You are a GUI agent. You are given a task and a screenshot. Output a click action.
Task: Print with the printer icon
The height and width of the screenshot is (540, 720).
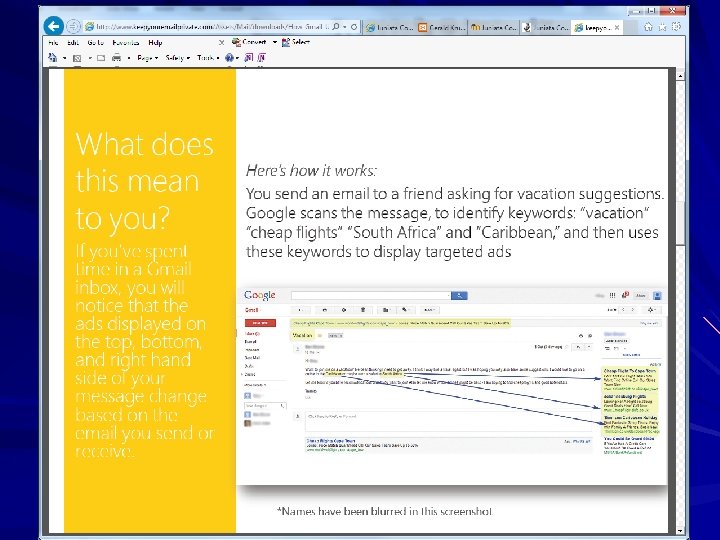tap(117, 57)
